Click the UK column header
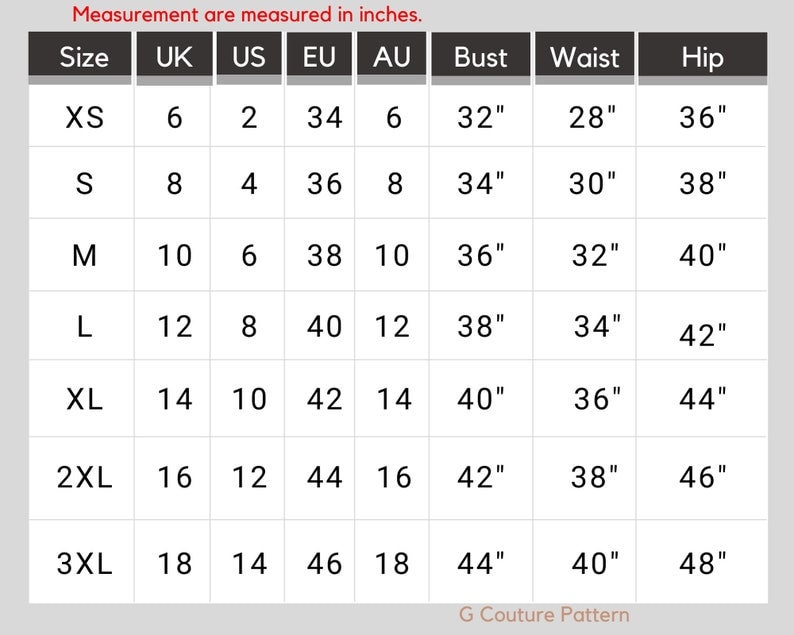Viewport: 794px width, 635px height. [174, 58]
